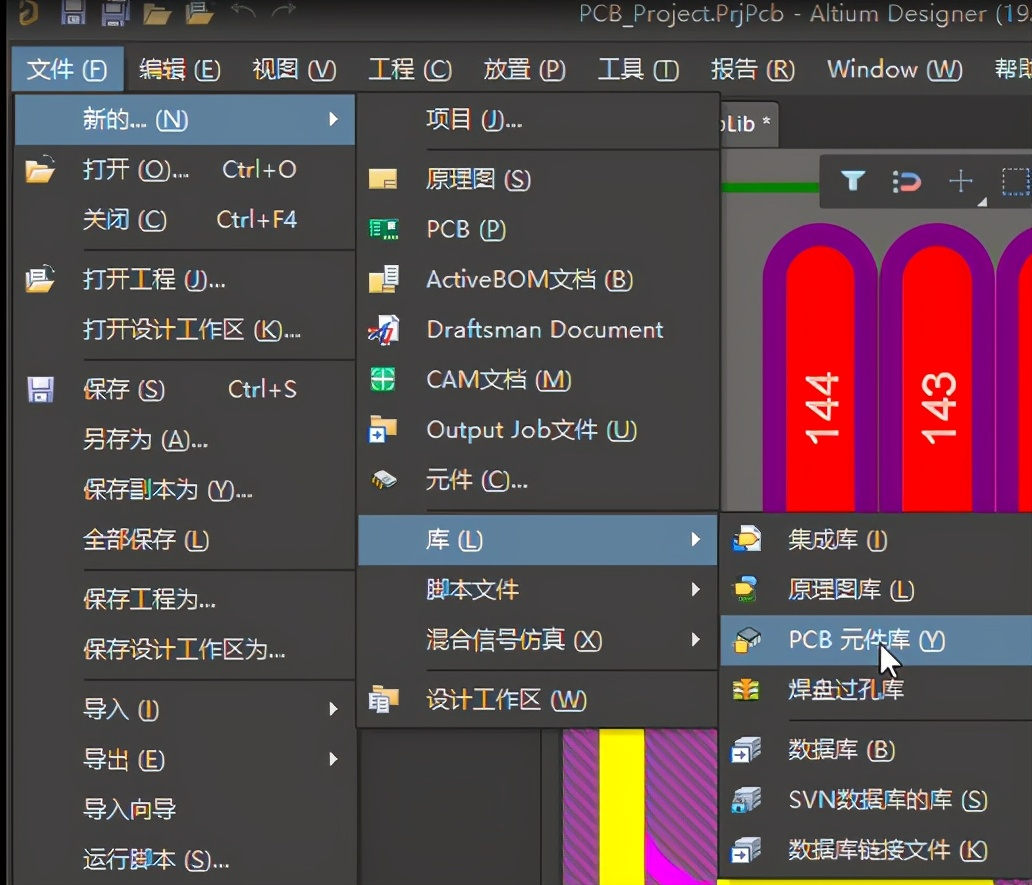Expand the 导出 (E) submenu arrow

pyautogui.click(x=333, y=759)
